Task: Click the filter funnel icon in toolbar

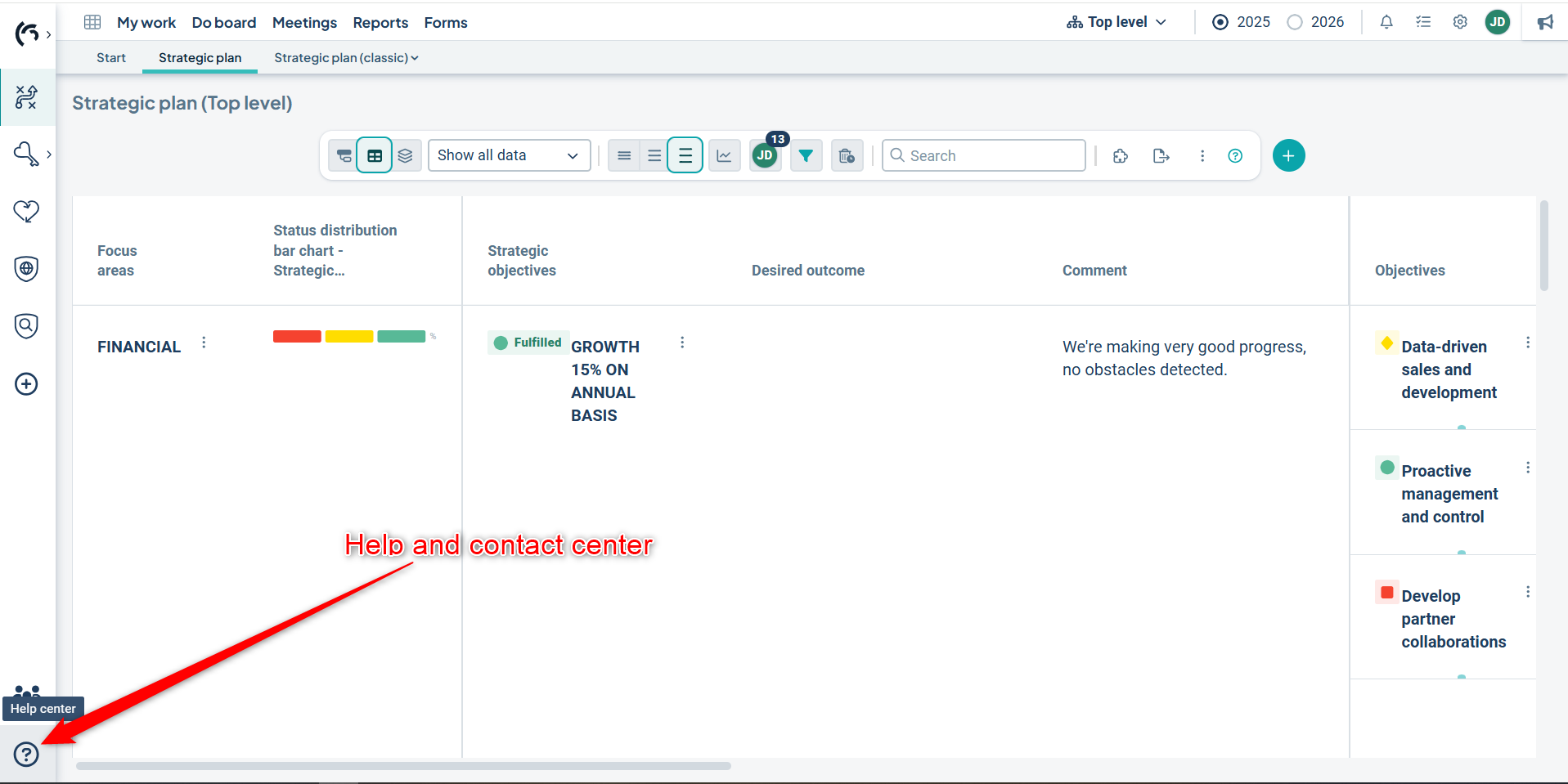Action: (806, 155)
